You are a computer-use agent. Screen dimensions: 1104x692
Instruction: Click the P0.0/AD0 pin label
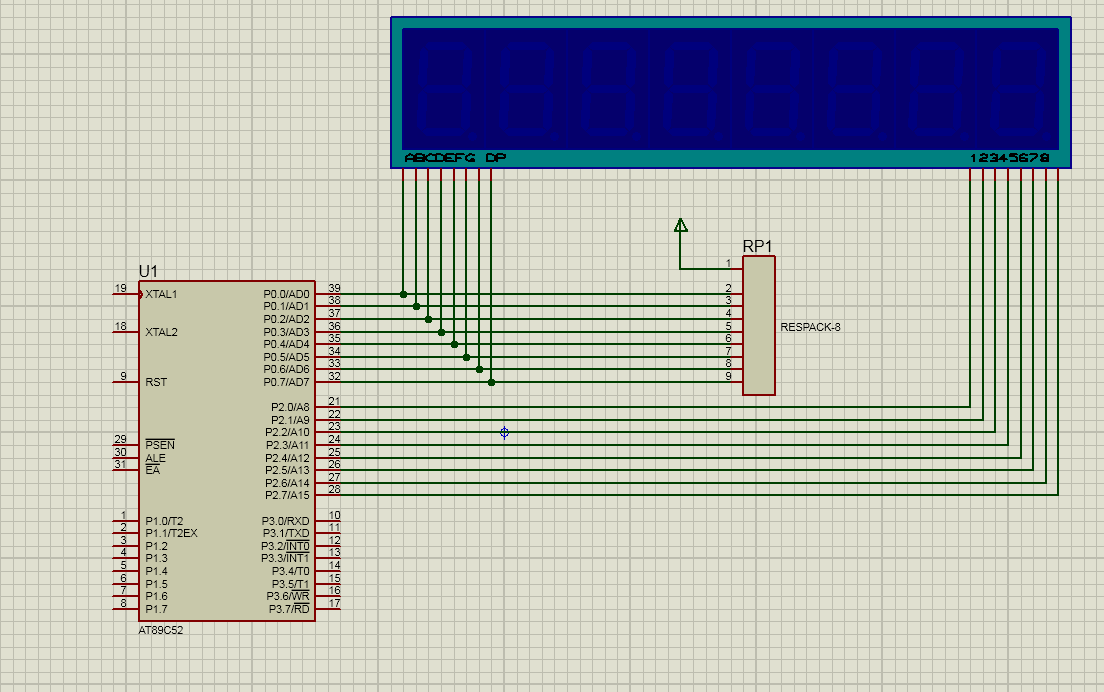pos(286,294)
